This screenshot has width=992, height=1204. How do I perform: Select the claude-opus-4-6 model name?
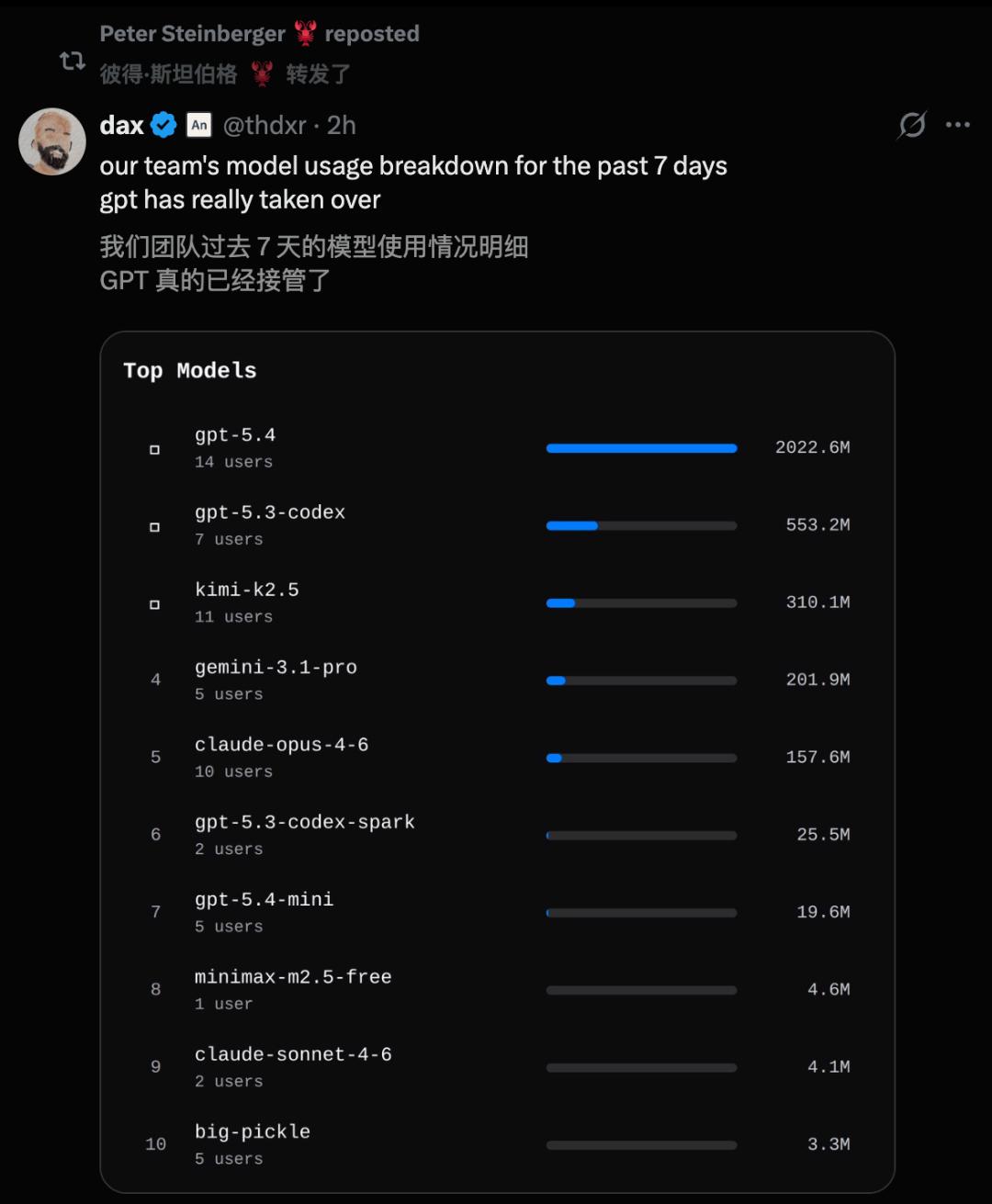pos(281,745)
